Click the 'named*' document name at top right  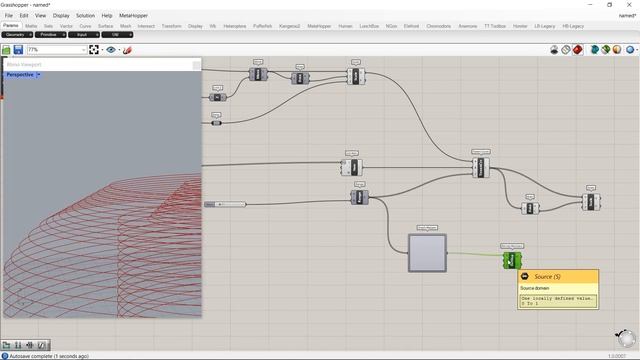(627, 16)
